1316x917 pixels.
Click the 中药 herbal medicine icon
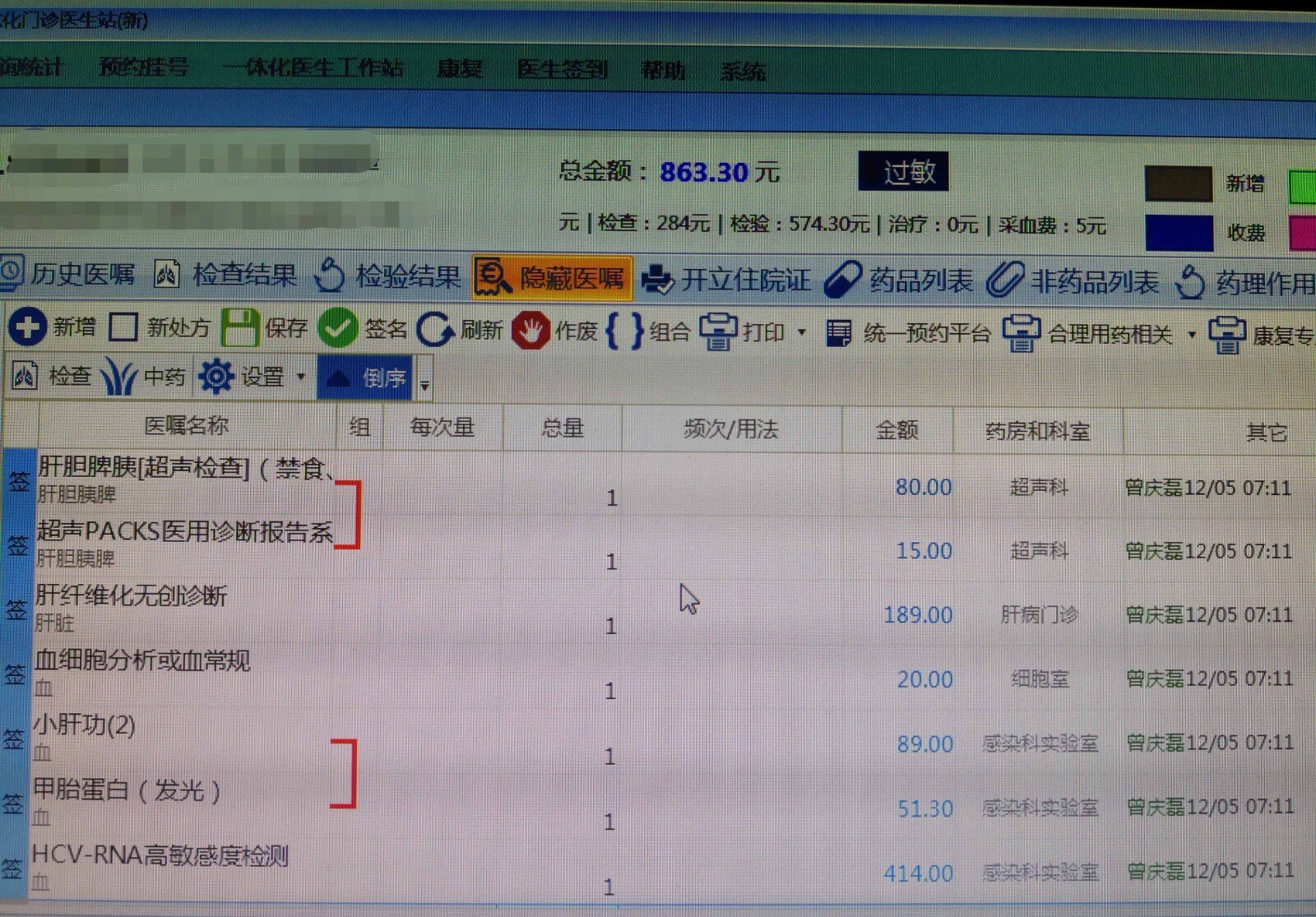pyautogui.click(x=118, y=377)
